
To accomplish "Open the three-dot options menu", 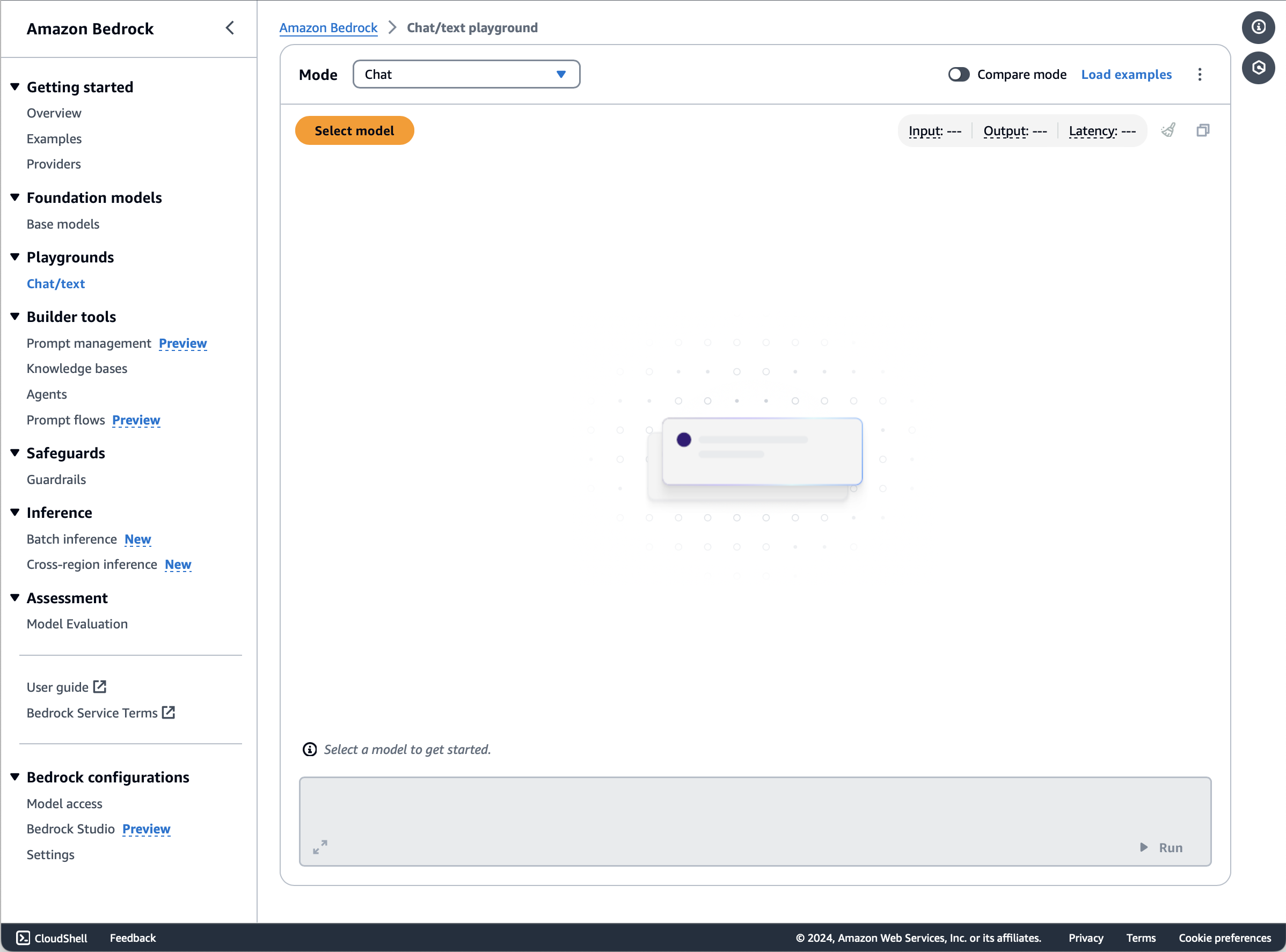I will coord(1200,75).
